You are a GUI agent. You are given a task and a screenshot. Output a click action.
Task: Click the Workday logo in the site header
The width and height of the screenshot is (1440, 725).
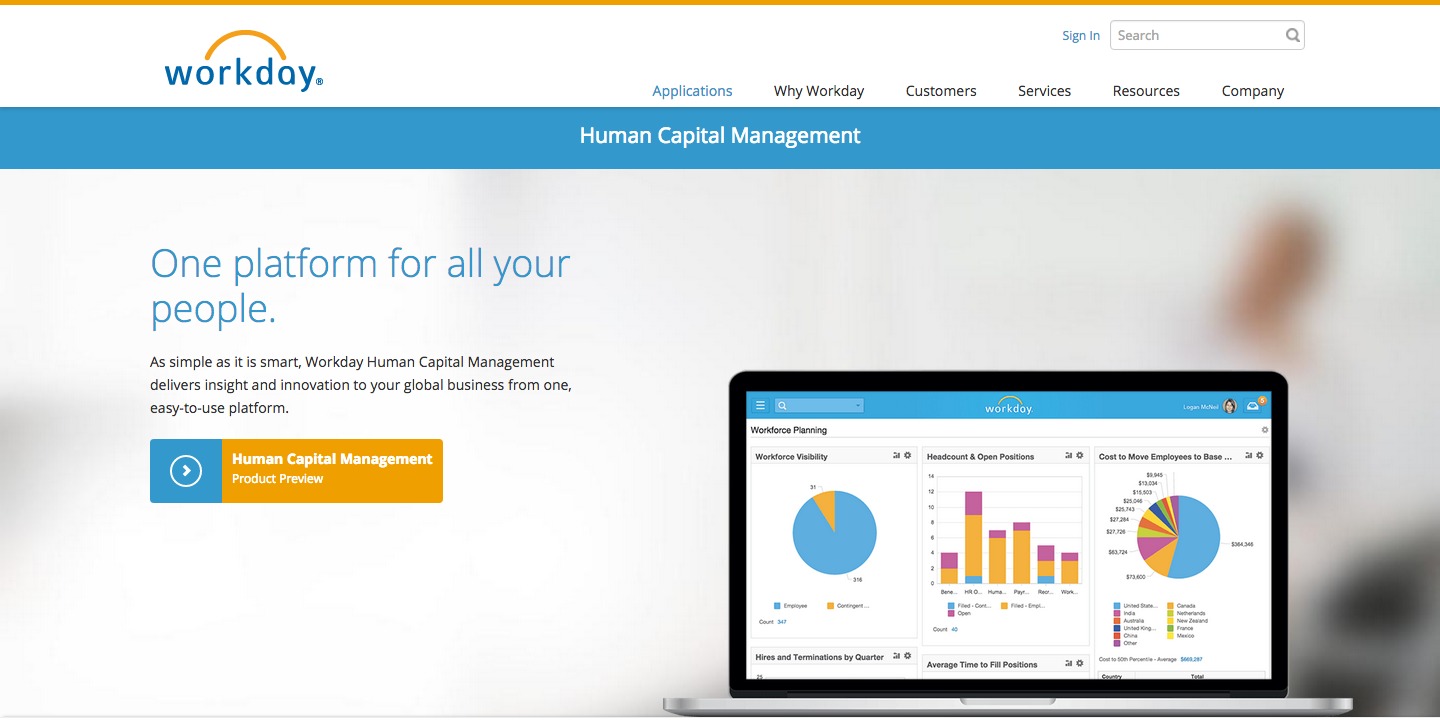coord(244,61)
